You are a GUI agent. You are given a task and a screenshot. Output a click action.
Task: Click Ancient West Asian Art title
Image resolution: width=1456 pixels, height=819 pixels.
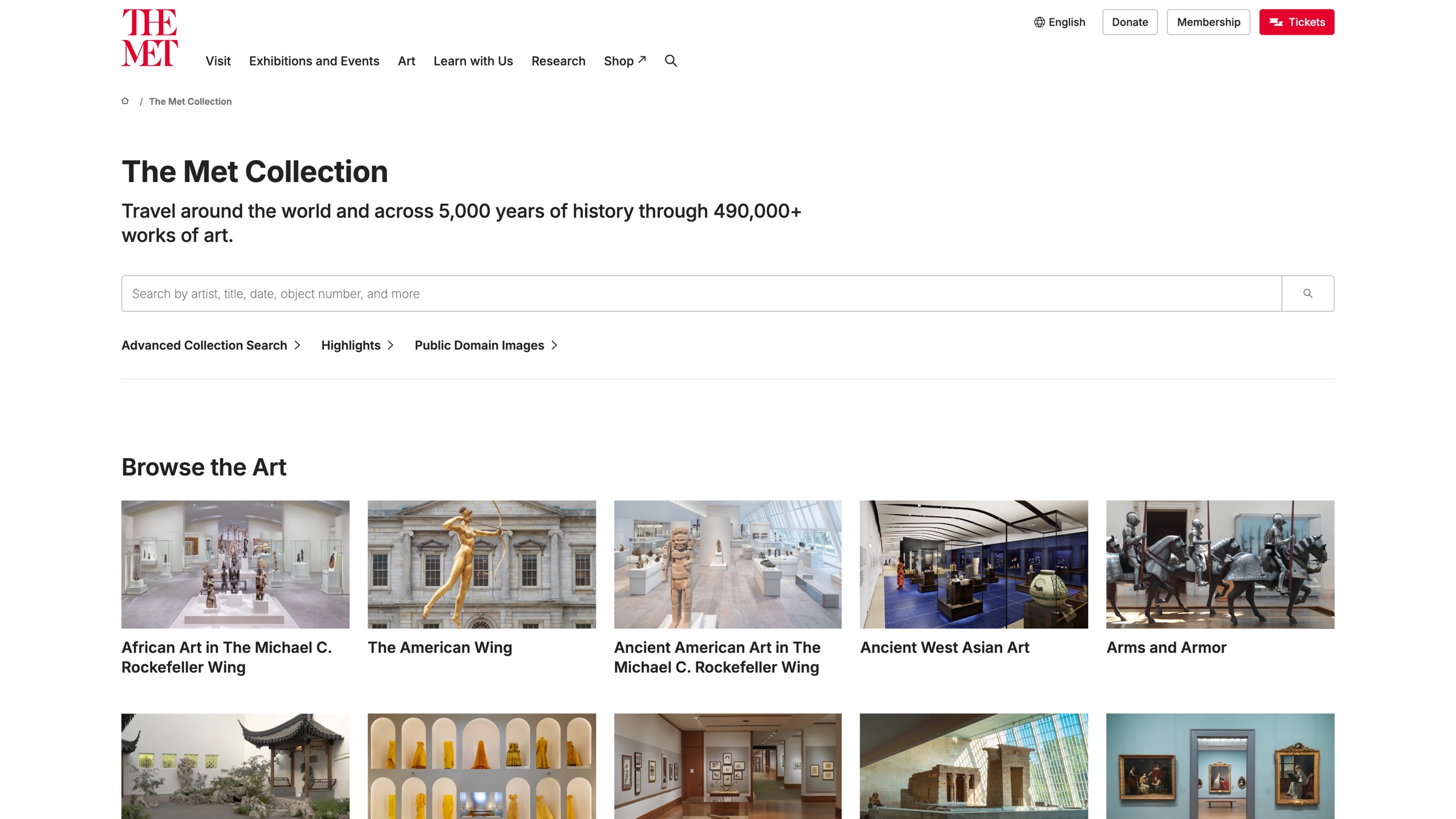tap(945, 647)
